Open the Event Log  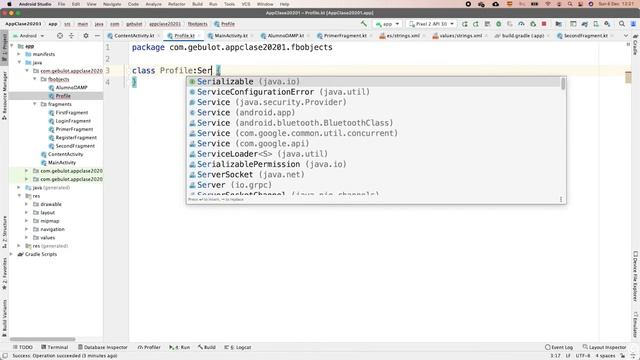pos(559,347)
